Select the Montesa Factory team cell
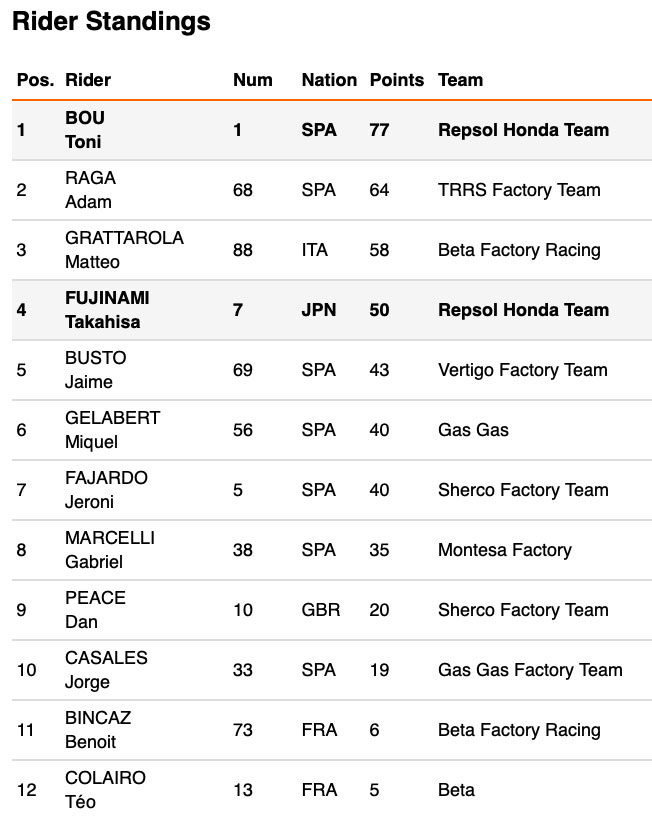This screenshot has height=838, width=652. (x=504, y=550)
